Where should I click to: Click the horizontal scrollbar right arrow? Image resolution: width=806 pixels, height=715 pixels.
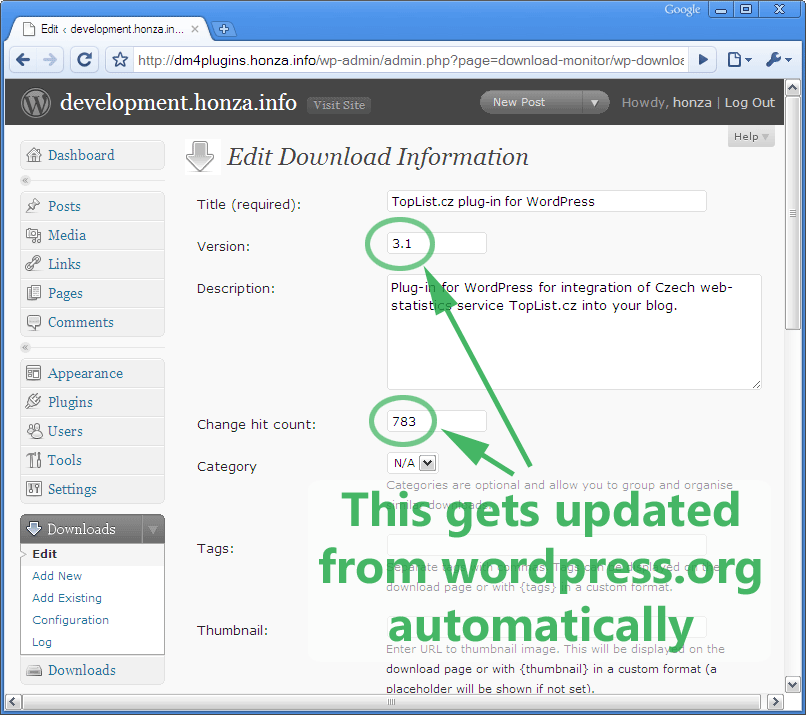click(775, 701)
